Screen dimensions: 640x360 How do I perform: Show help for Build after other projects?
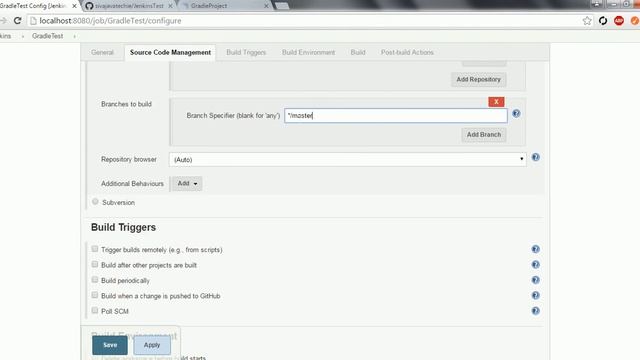pyautogui.click(x=536, y=264)
